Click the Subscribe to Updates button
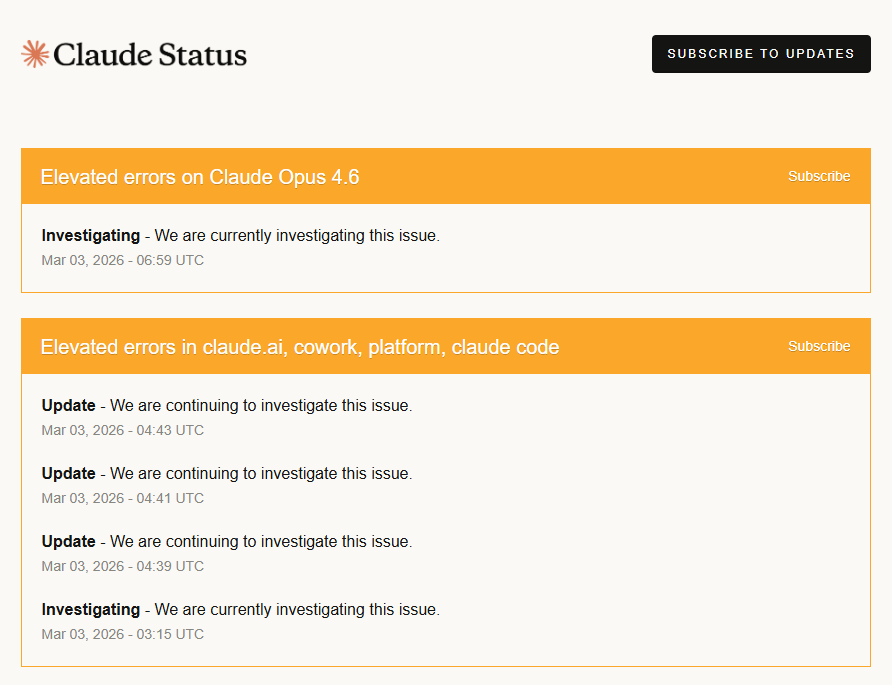892x685 pixels. 761,54
